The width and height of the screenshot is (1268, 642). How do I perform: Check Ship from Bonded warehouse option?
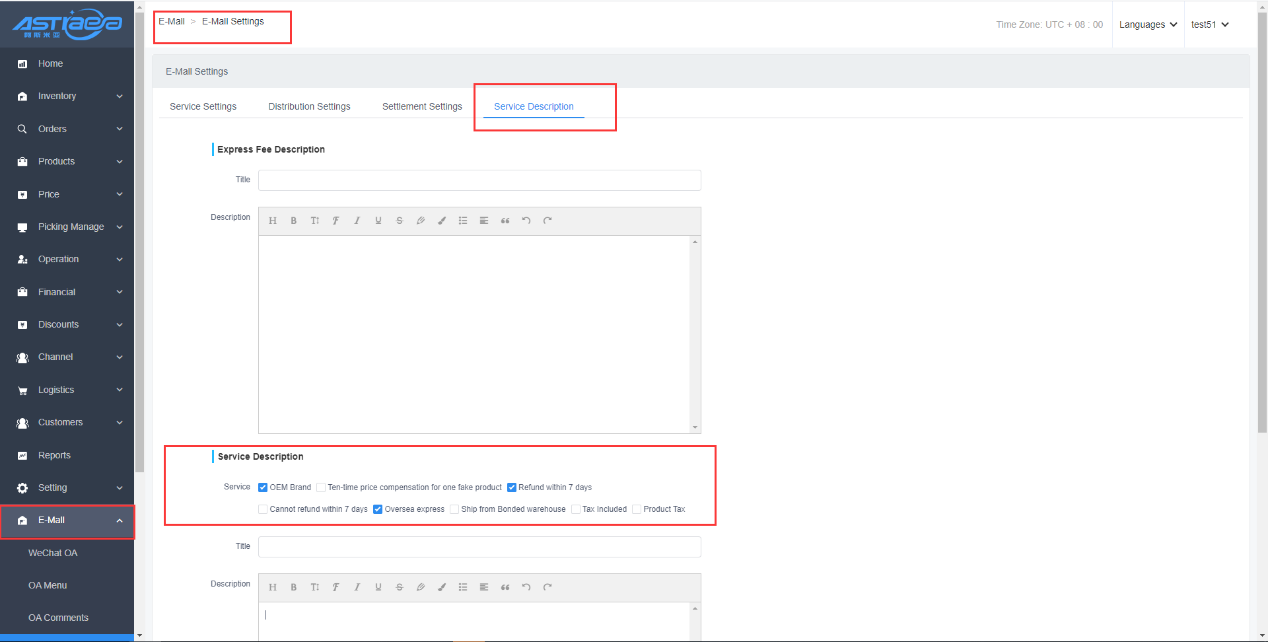pos(455,509)
